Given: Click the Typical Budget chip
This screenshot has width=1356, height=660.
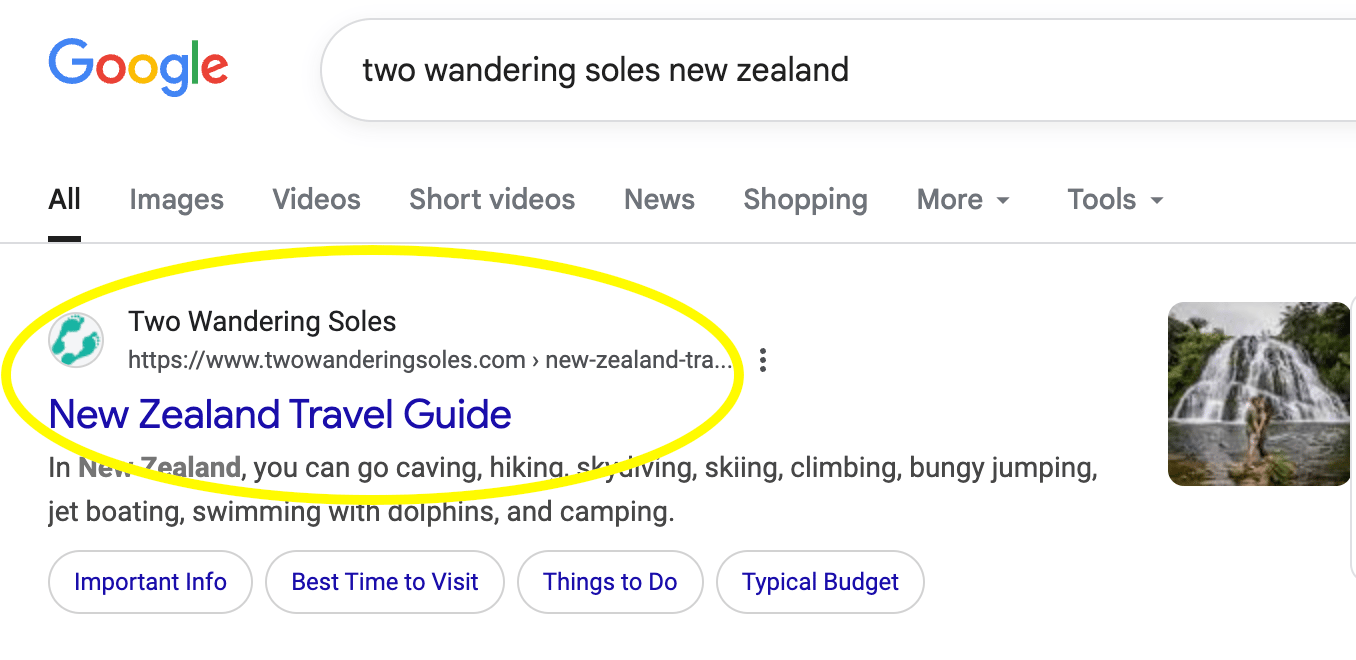Looking at the screenshot, I should (x=820, y=582).
